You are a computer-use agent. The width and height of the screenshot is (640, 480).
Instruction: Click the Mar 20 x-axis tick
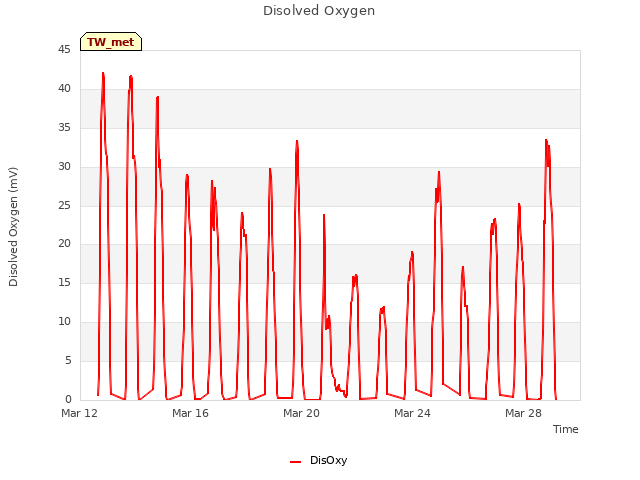(x=301, y=413)
